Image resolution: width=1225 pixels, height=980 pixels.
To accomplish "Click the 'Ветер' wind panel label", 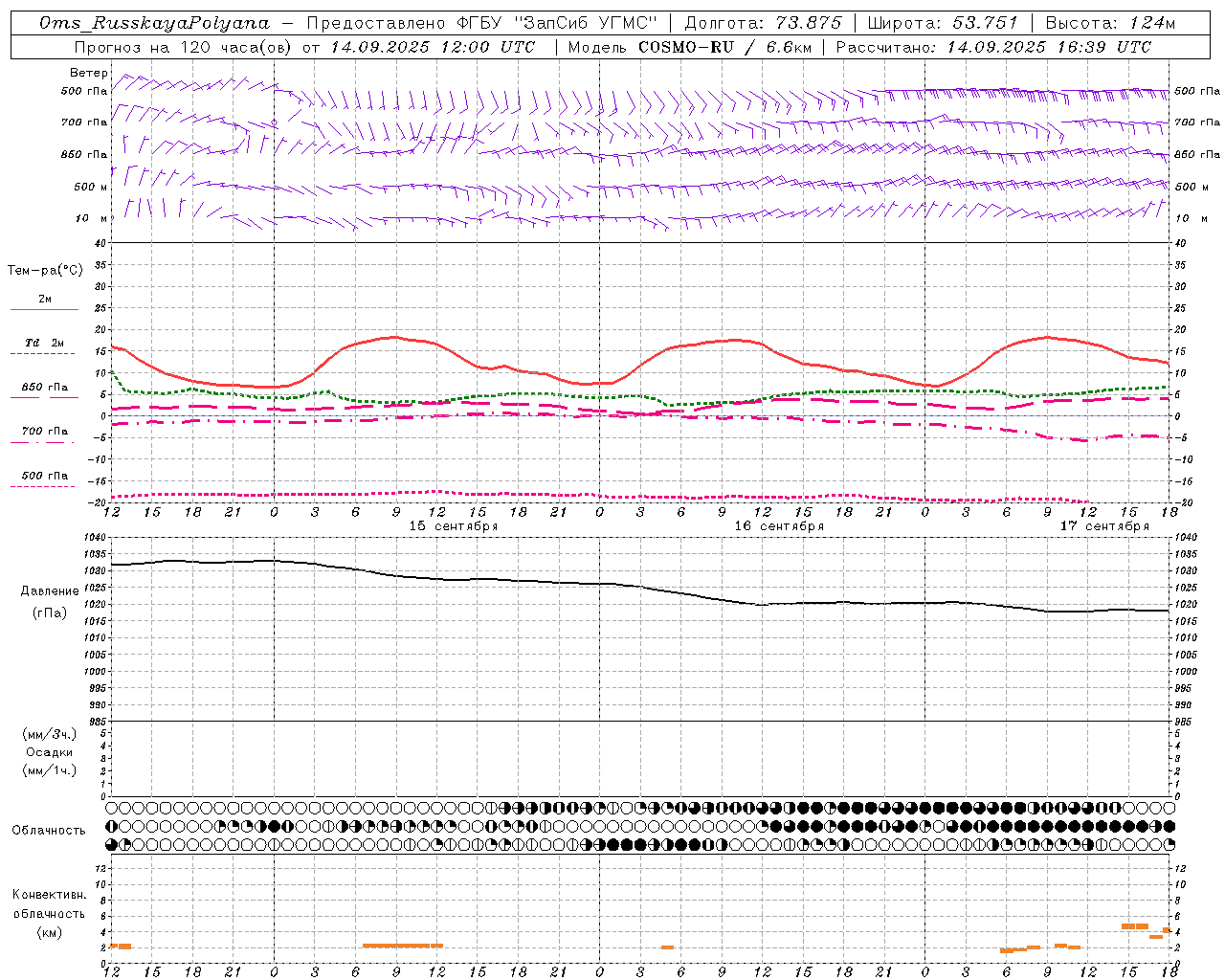I will click(88, 73).
